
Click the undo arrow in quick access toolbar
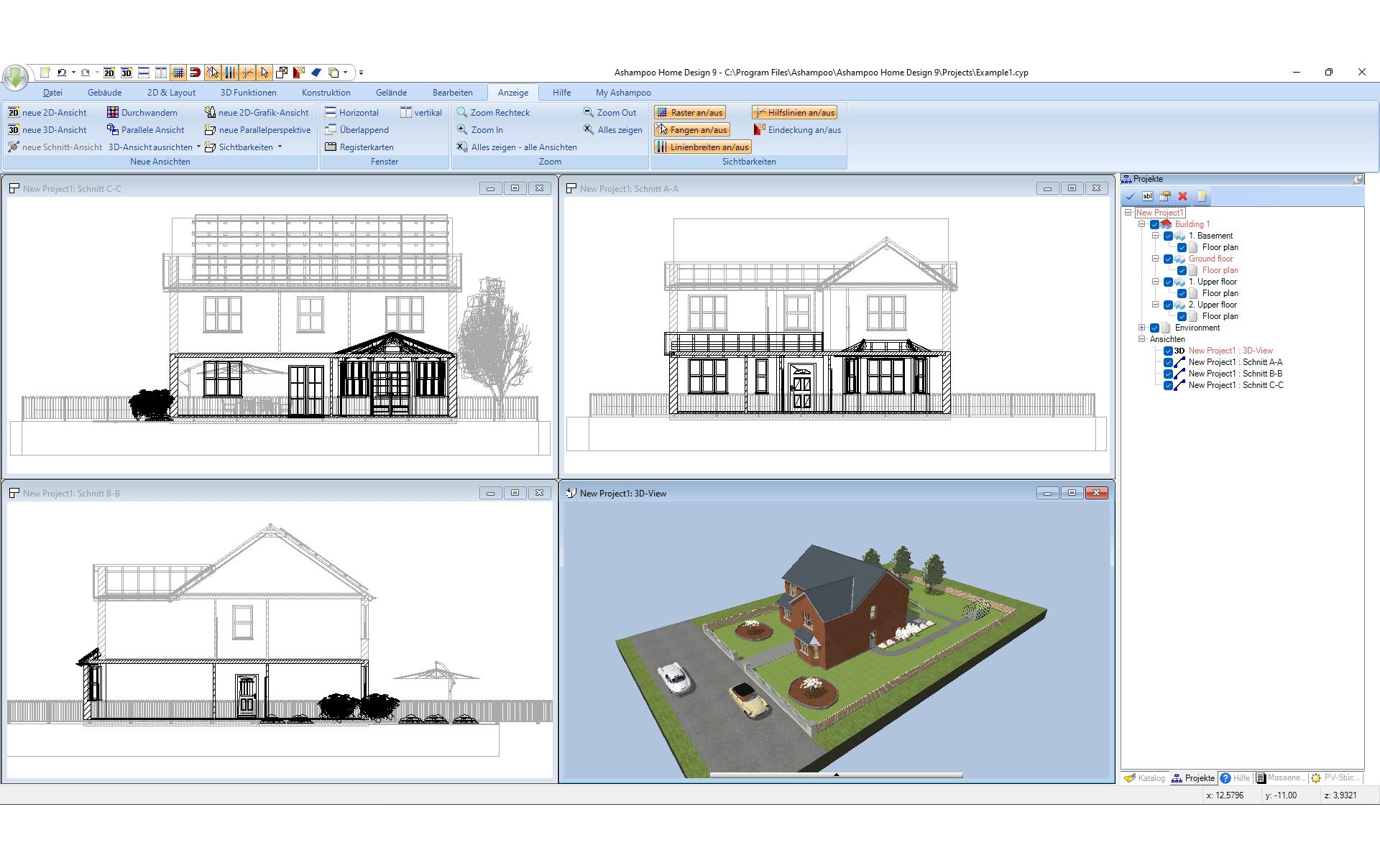coord(62,73)
